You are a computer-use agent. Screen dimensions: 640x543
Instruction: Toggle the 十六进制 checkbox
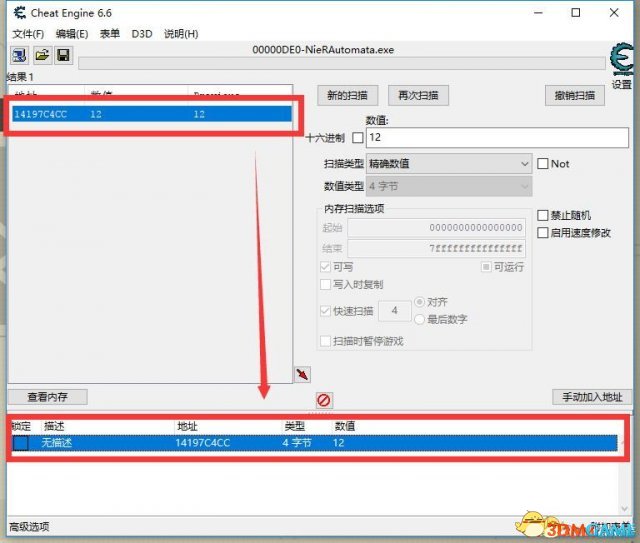coord(358,138)
